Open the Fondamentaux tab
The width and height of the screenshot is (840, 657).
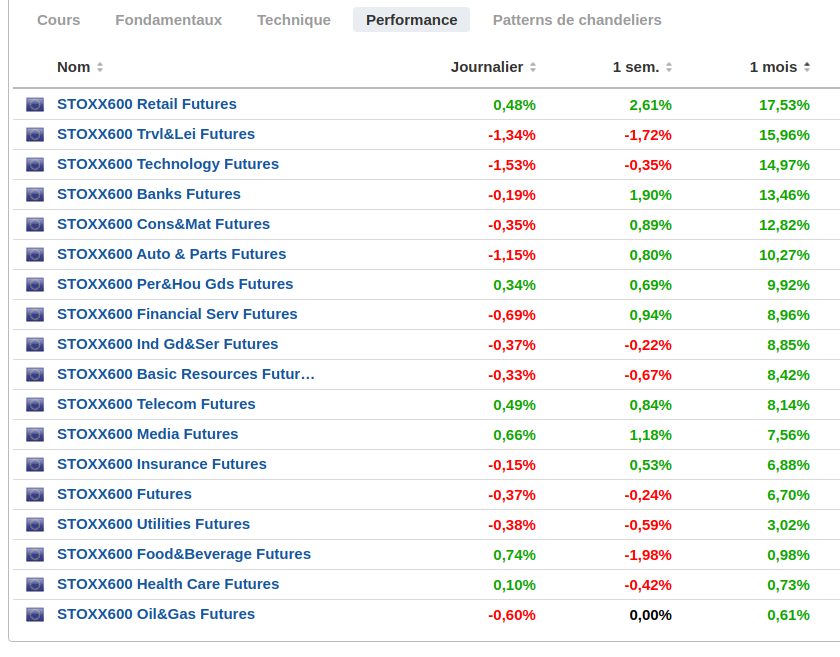(x=168, y=20)
